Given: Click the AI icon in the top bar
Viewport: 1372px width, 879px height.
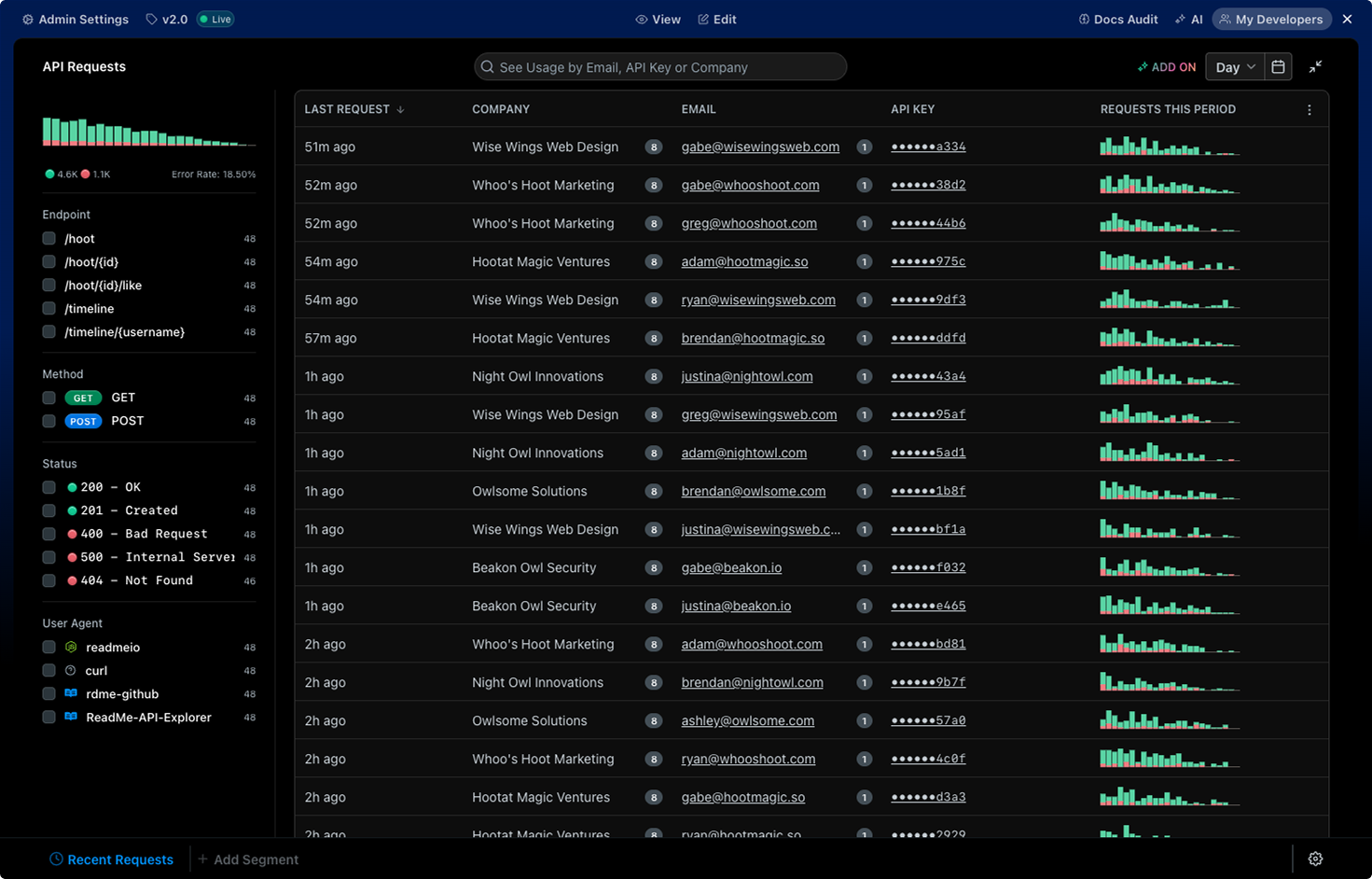Looking at the screenshot, I should (1181, 19).
